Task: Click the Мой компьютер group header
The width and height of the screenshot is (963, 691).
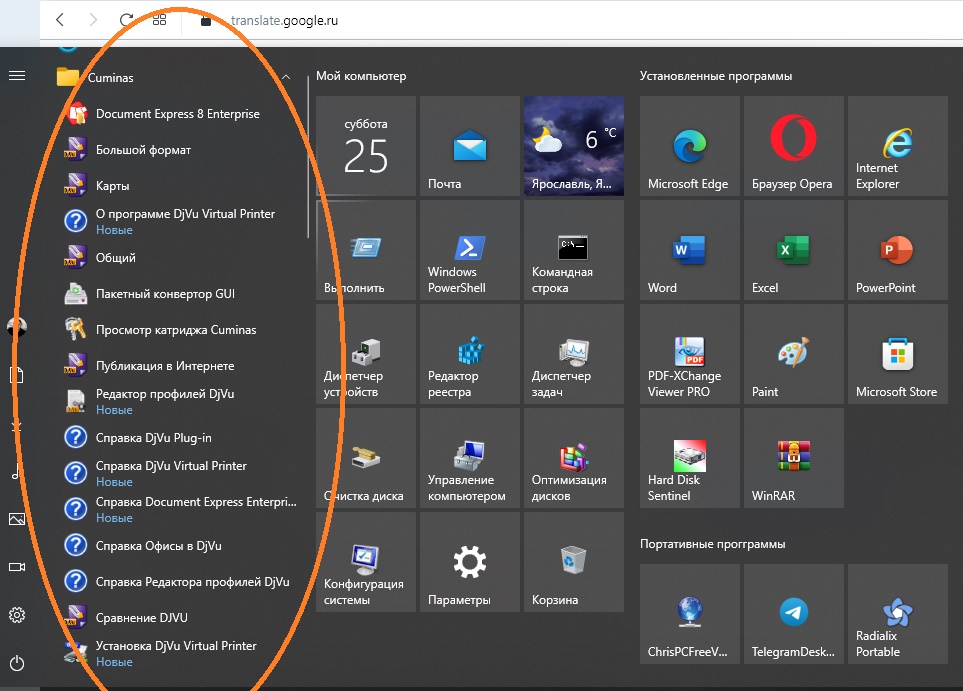Action: [x=361, y=76]
